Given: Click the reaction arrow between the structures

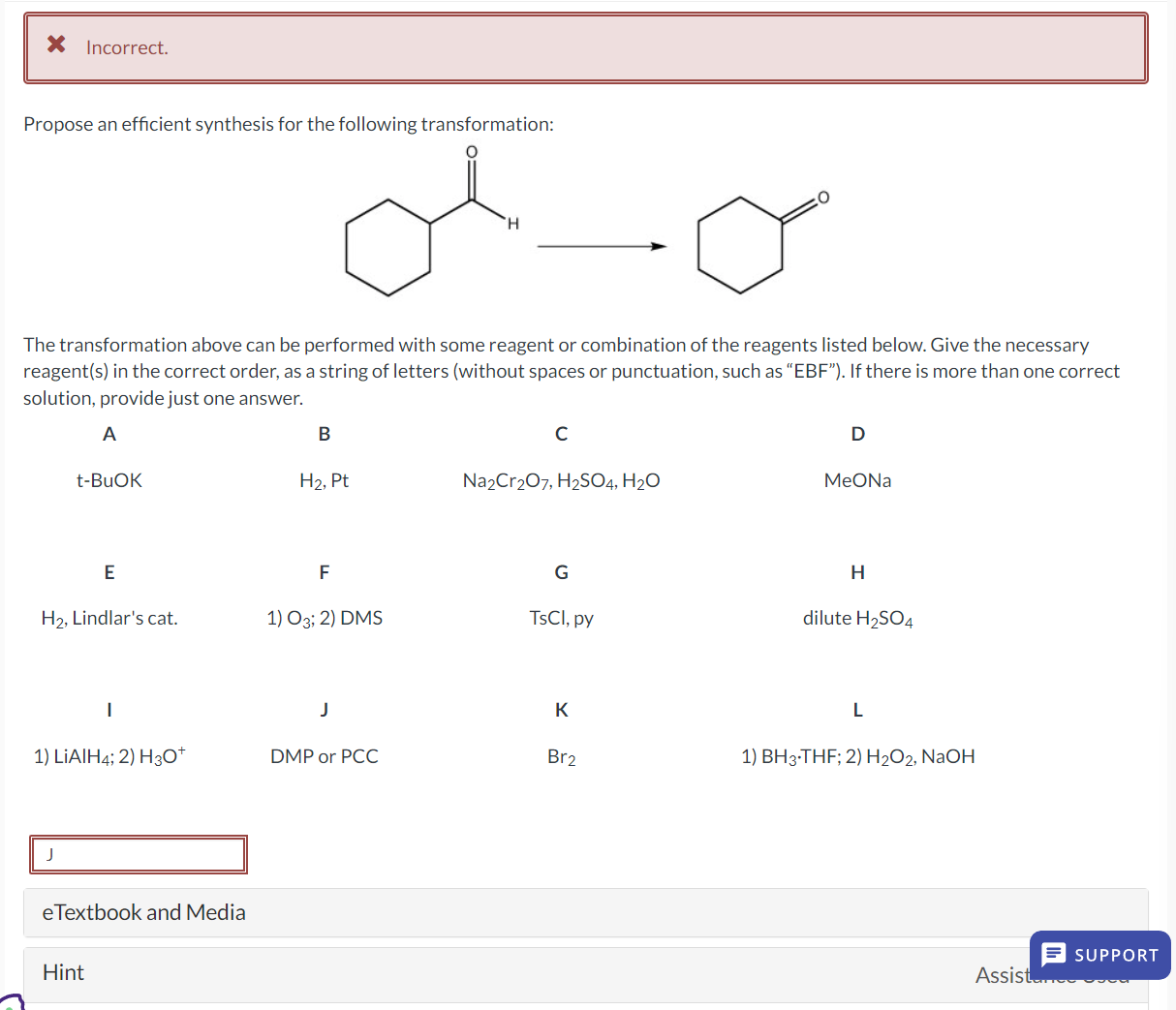Looking at the screenshot, I should point(601,247).
